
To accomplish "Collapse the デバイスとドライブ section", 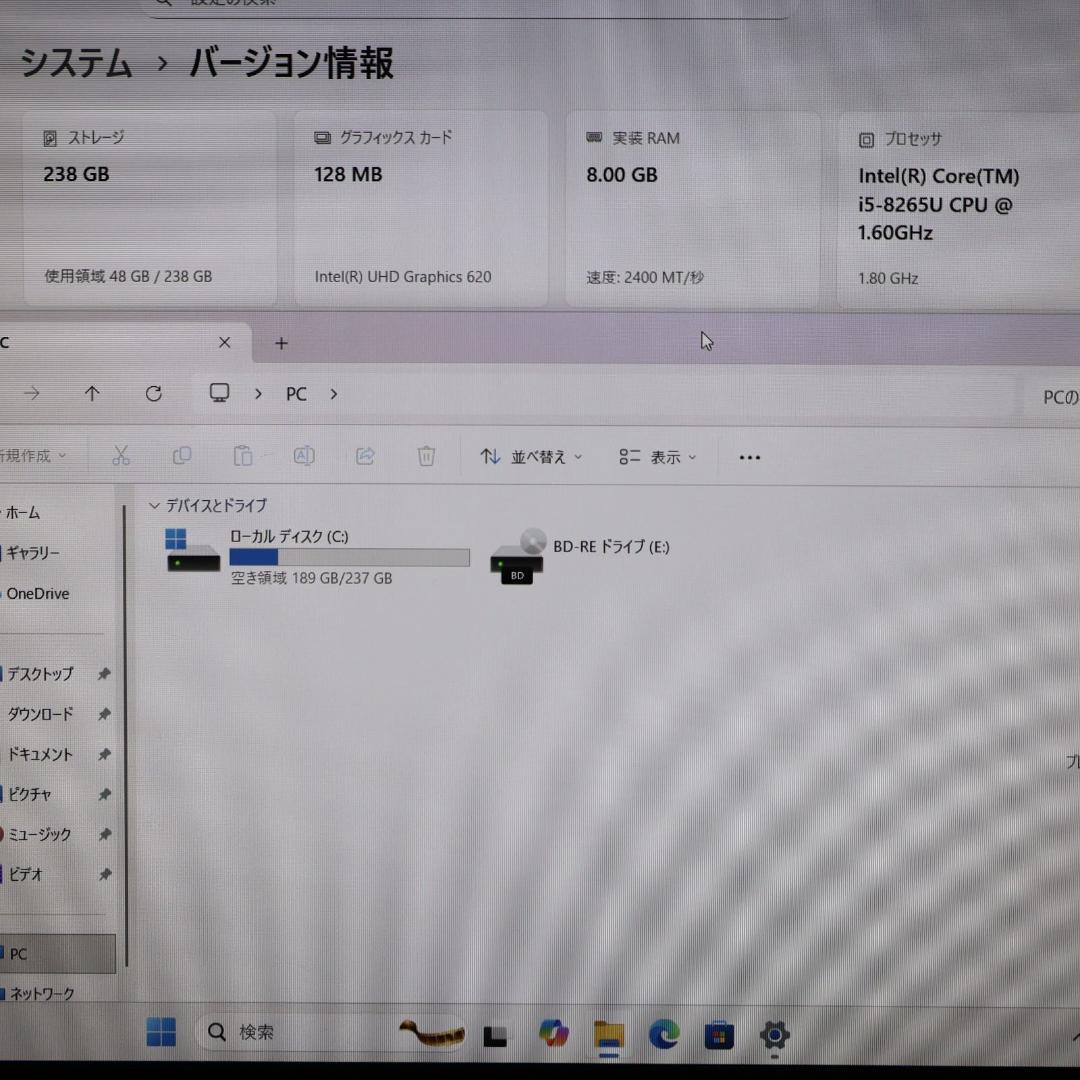I will 155,505.
